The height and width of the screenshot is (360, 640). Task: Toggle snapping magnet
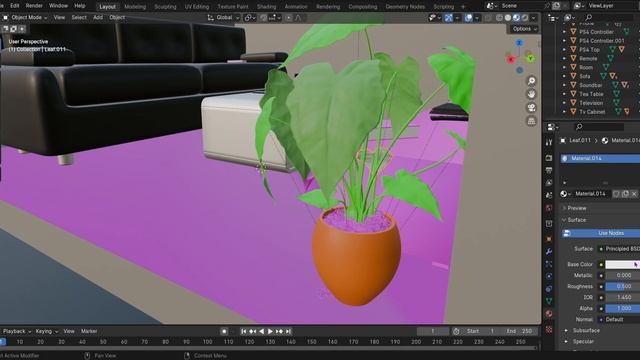tap(264, 18)
